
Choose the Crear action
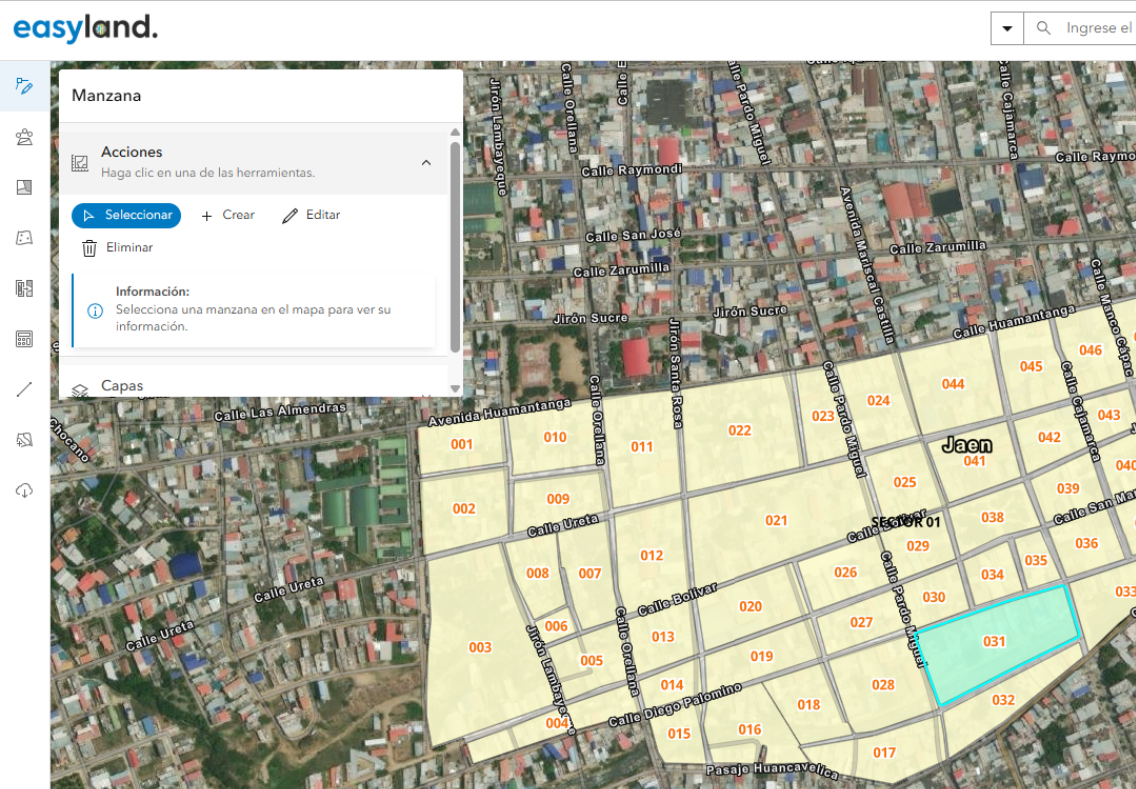[228, 215]
